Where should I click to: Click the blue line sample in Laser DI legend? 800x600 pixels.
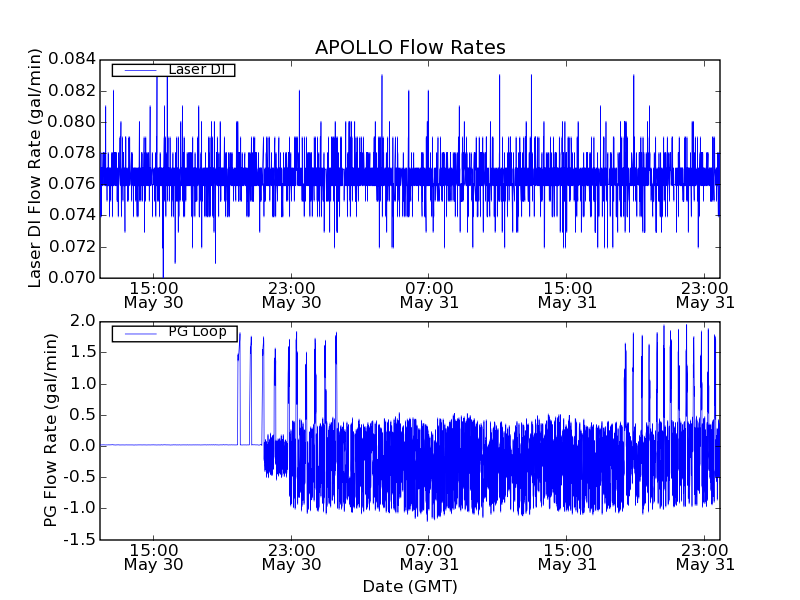click(x=134, y=70)
